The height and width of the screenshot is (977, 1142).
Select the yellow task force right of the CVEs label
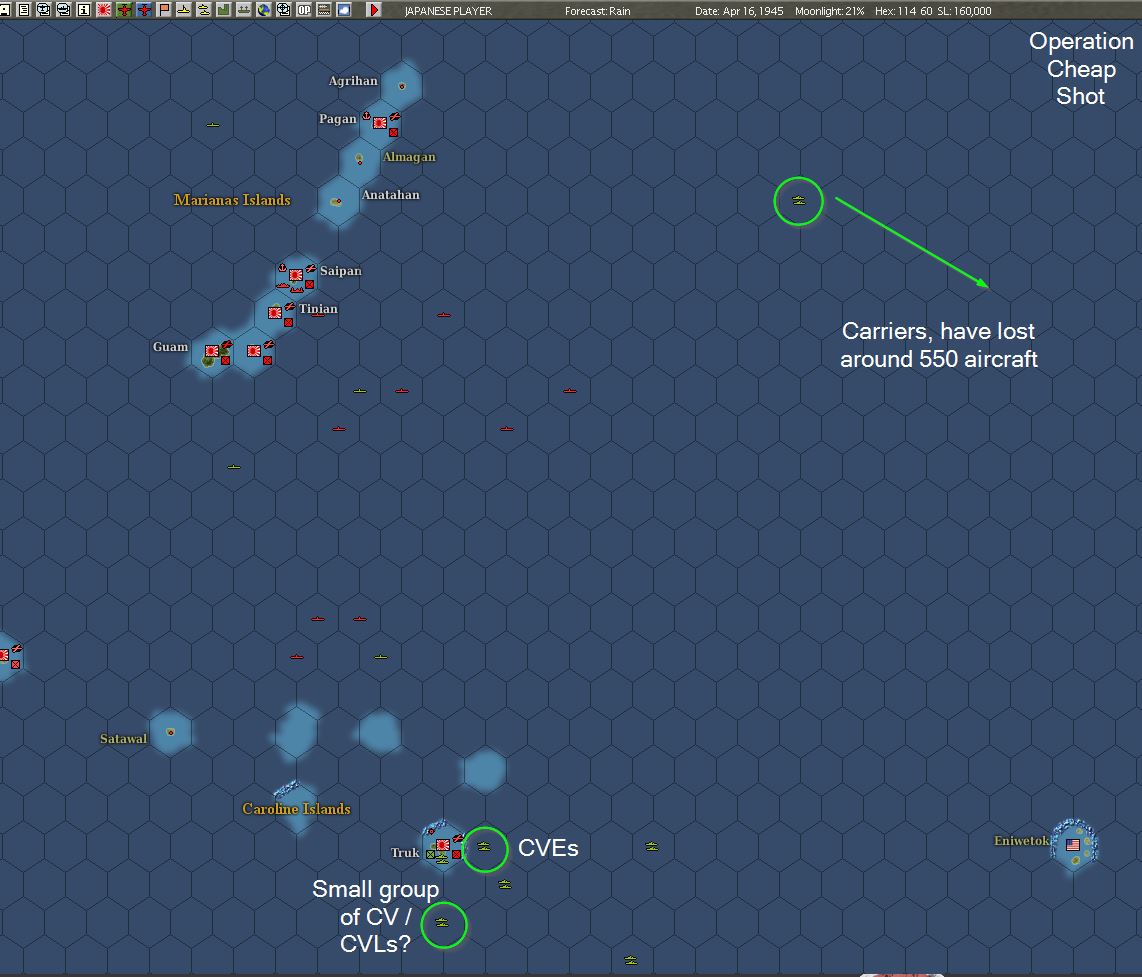(652, 846)
